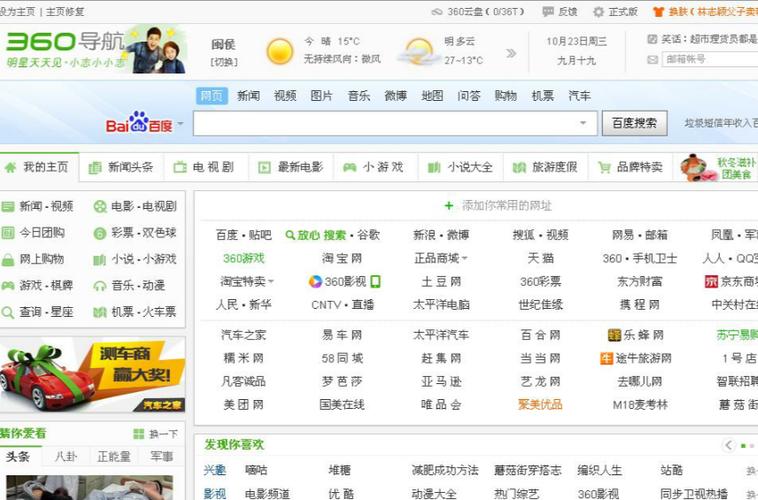Click the 换一下 grid refresh icon
This screenshot has height=500, width=758.
[139, 434]
